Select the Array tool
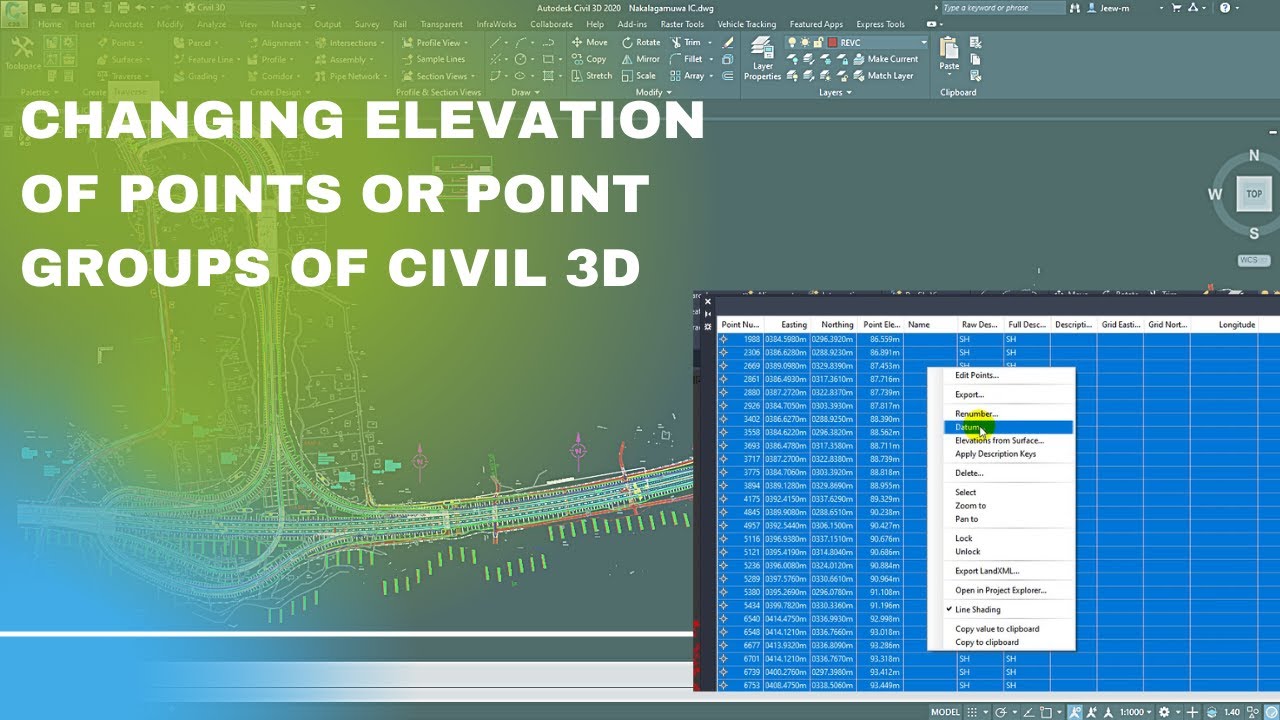Viewport: 1280px width, 720px height. [x=687, y=75]
